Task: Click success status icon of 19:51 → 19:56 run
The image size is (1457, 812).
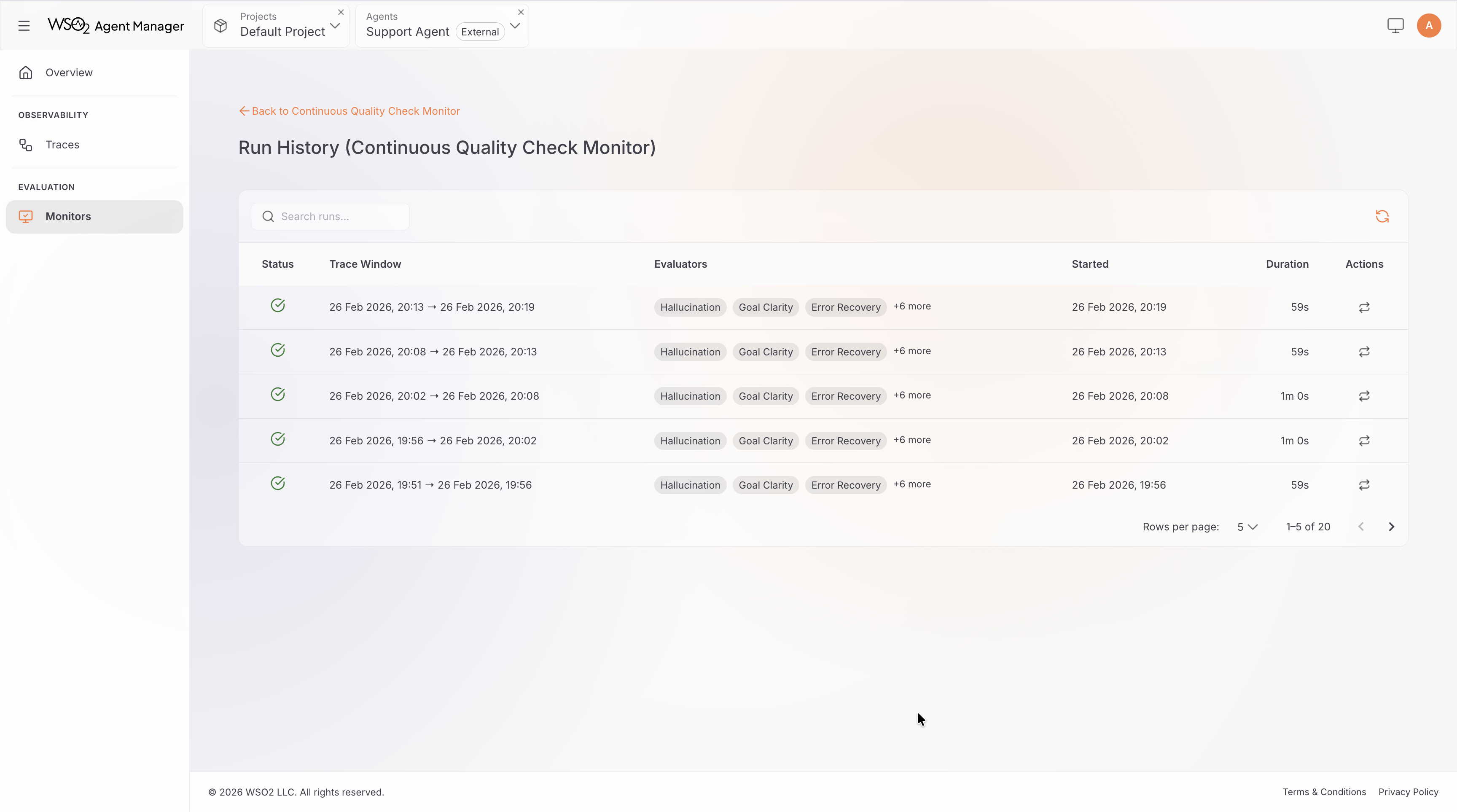Action: pos(278,483)
